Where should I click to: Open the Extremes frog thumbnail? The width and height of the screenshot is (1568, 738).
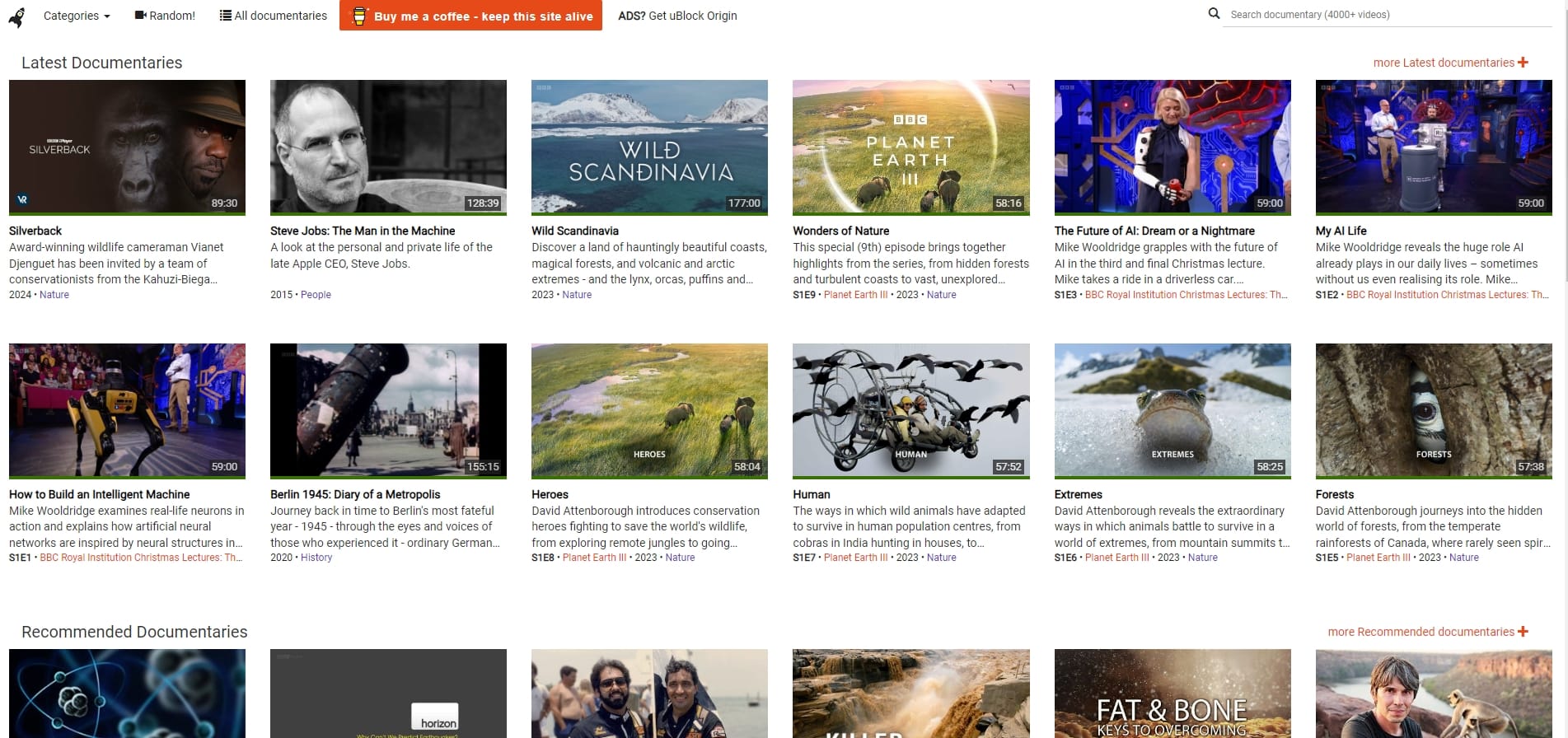pos(1172,410)
